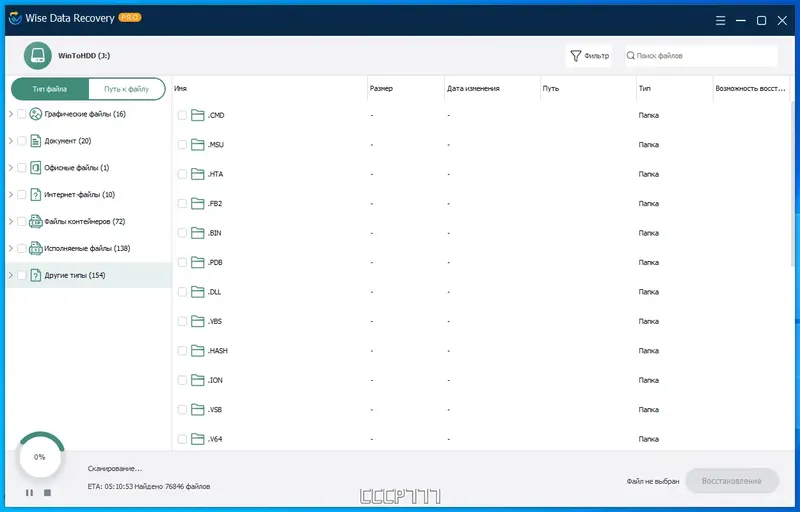The height and width of the screenshot is (512, 800).
Task: Select the Файлы контейнеров (72) checkbox
Action: 21,221
